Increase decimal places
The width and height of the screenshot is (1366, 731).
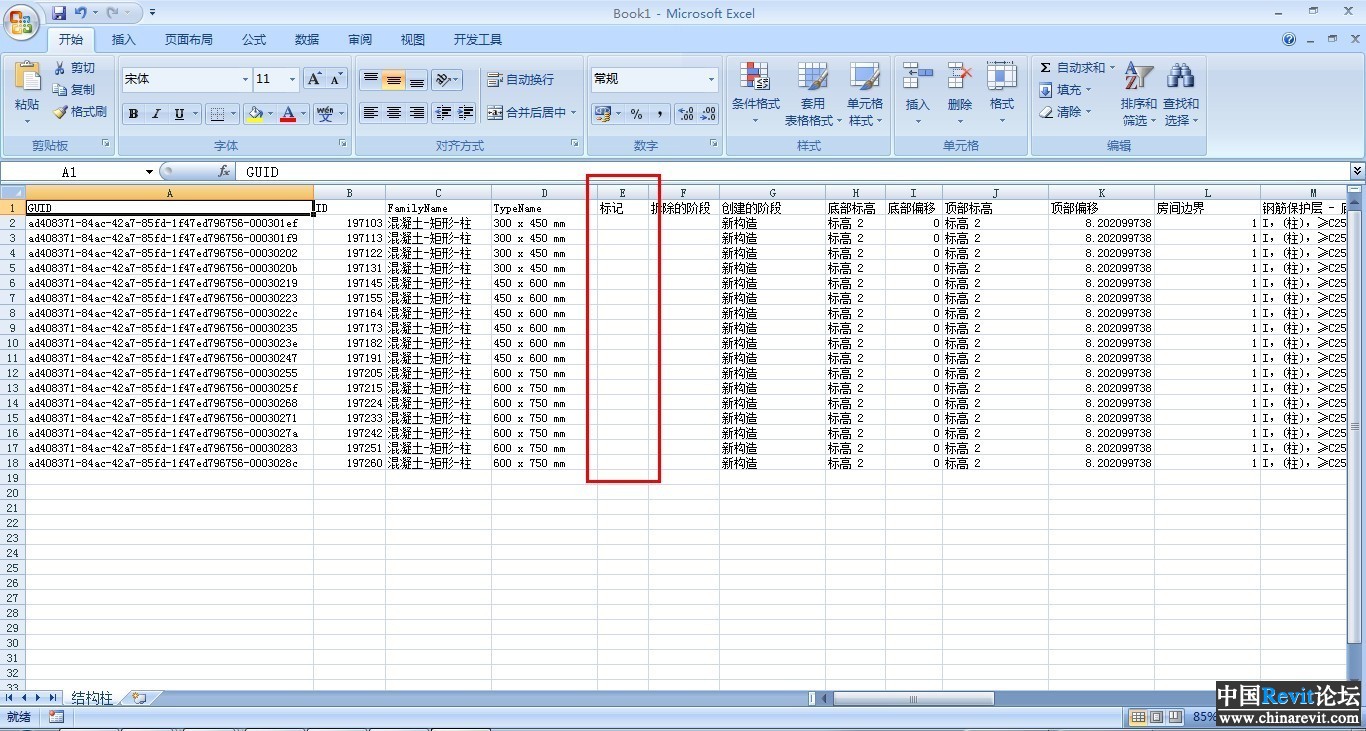point(685,114)
